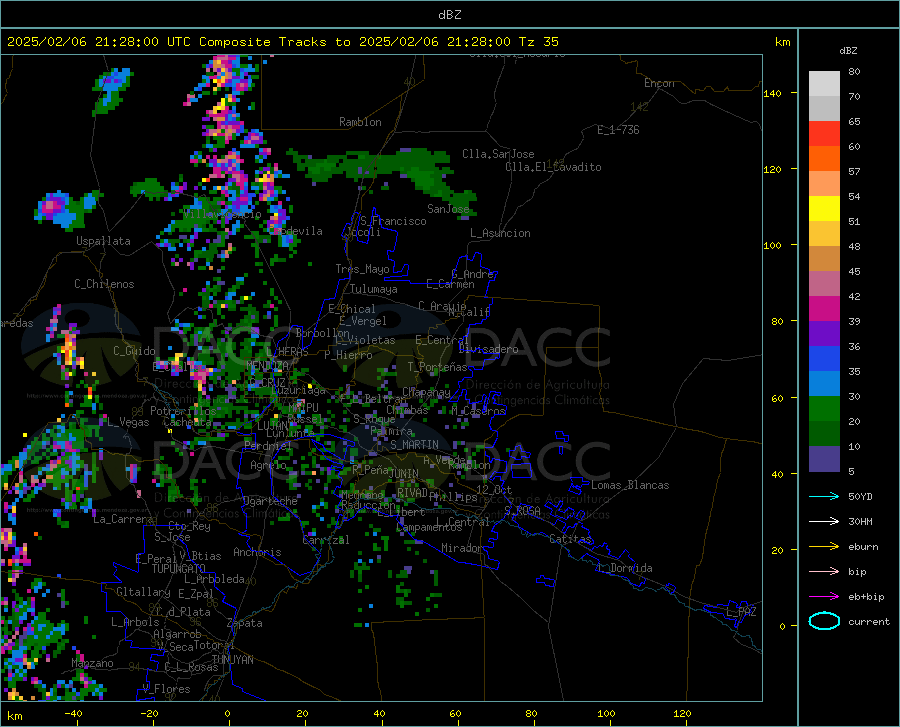900x727 pixels.
Task: Click the 'TUPUNGATO' map label
Action: (x=179, y=569)
